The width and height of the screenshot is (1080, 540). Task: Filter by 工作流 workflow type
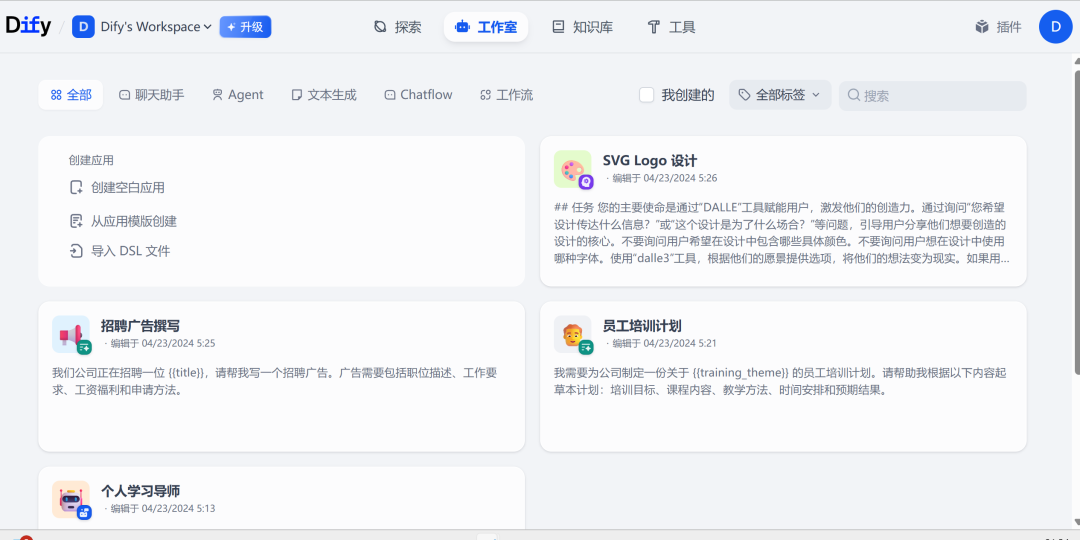pyautogui.click(x=506, y=95)
